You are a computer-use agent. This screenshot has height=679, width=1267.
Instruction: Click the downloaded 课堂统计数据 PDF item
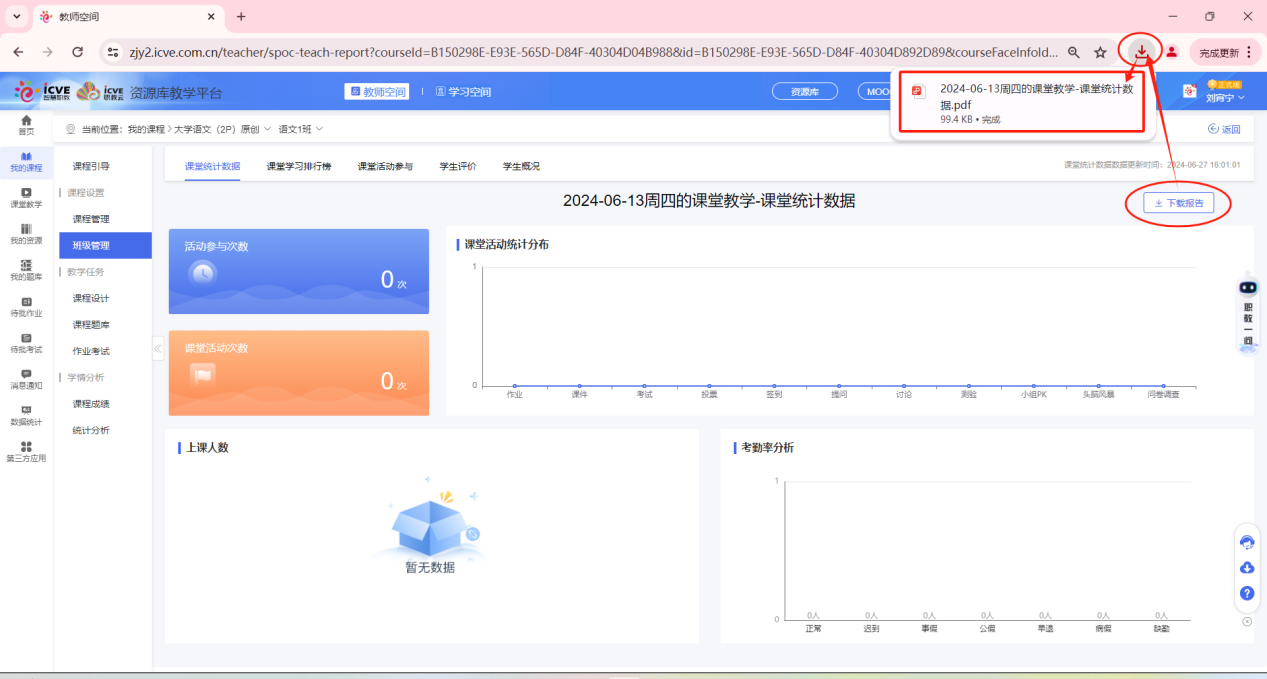pyautogui.click(x=1020, y=97)
